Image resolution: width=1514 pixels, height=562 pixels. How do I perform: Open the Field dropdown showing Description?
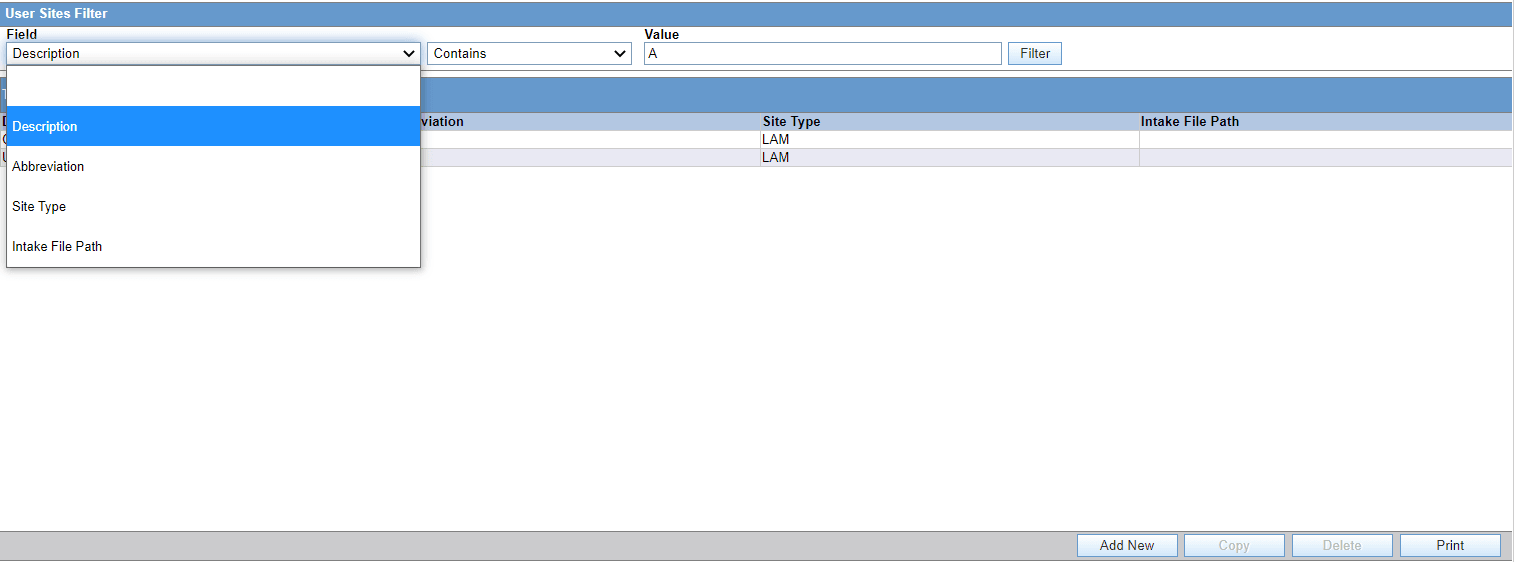coord(213,53)
